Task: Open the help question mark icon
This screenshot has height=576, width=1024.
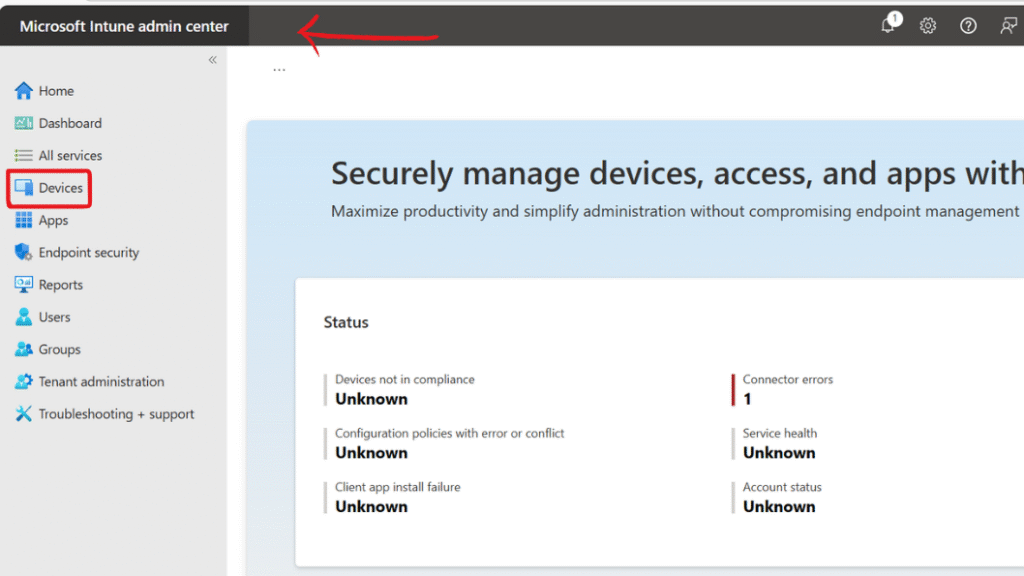Action: pyautogui.click(x=968, y=25)
